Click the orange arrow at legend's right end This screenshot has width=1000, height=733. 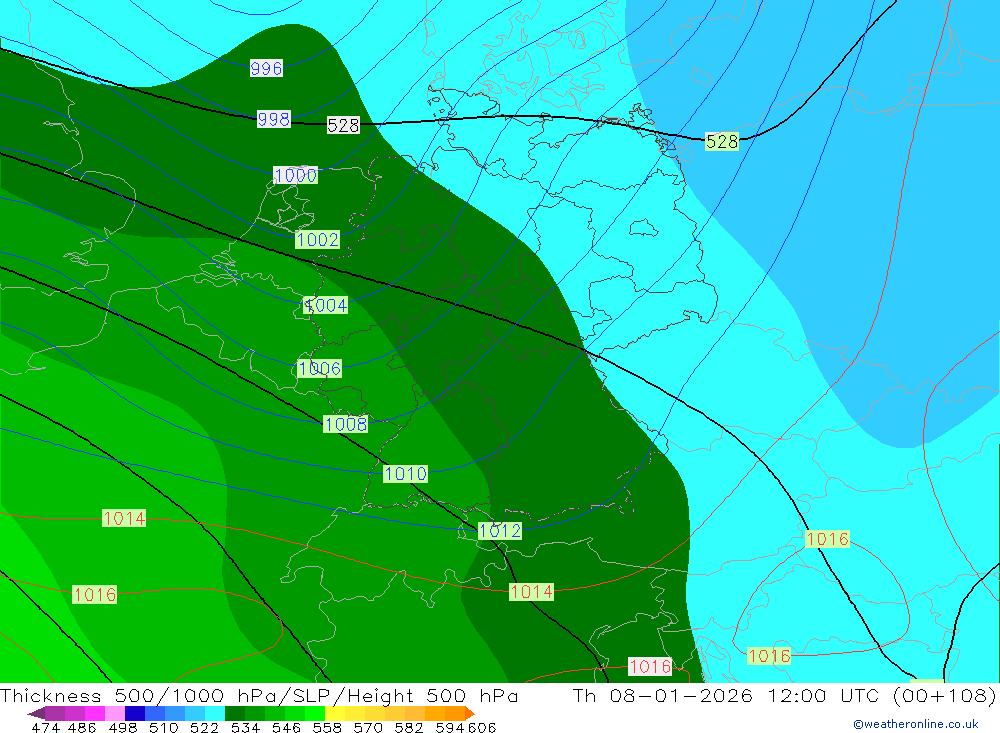[469, 713]
